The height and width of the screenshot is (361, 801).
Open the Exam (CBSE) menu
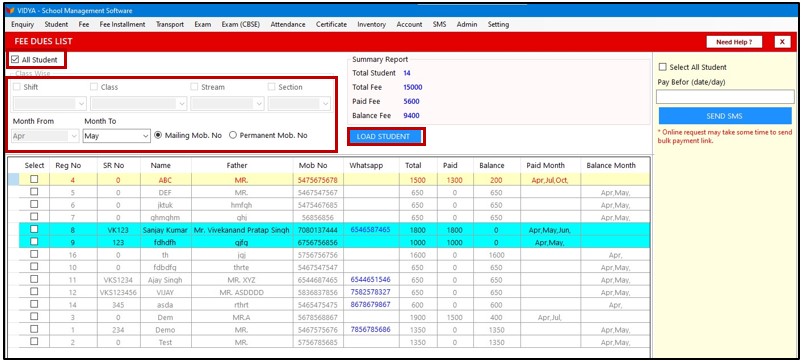point(241,25)
